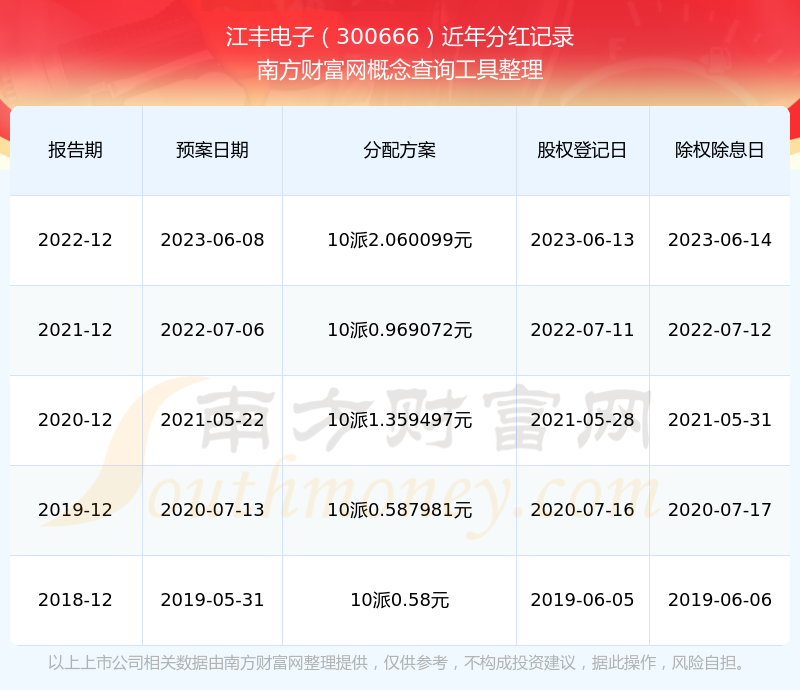Click the 股权登记日 column header

point(582,150)
